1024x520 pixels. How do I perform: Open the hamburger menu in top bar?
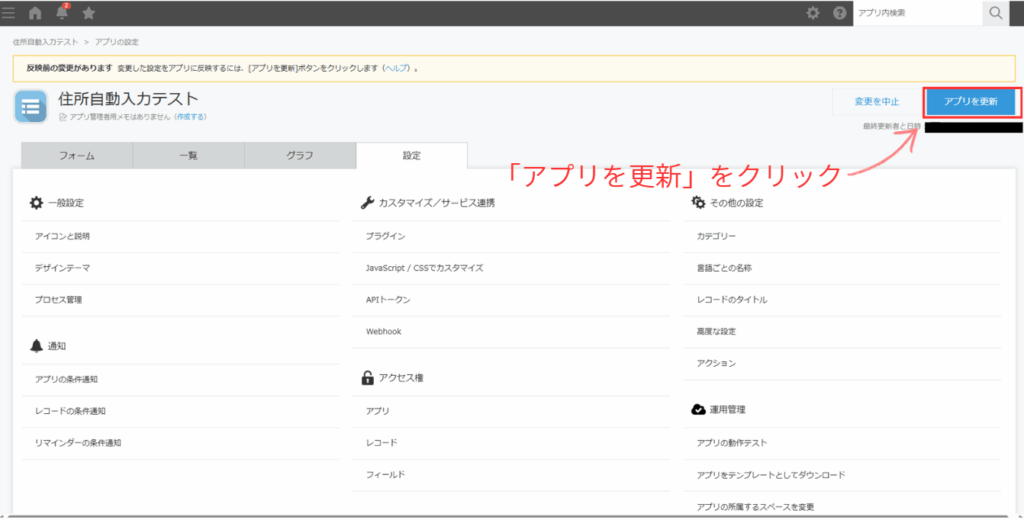tap(8, 13)
